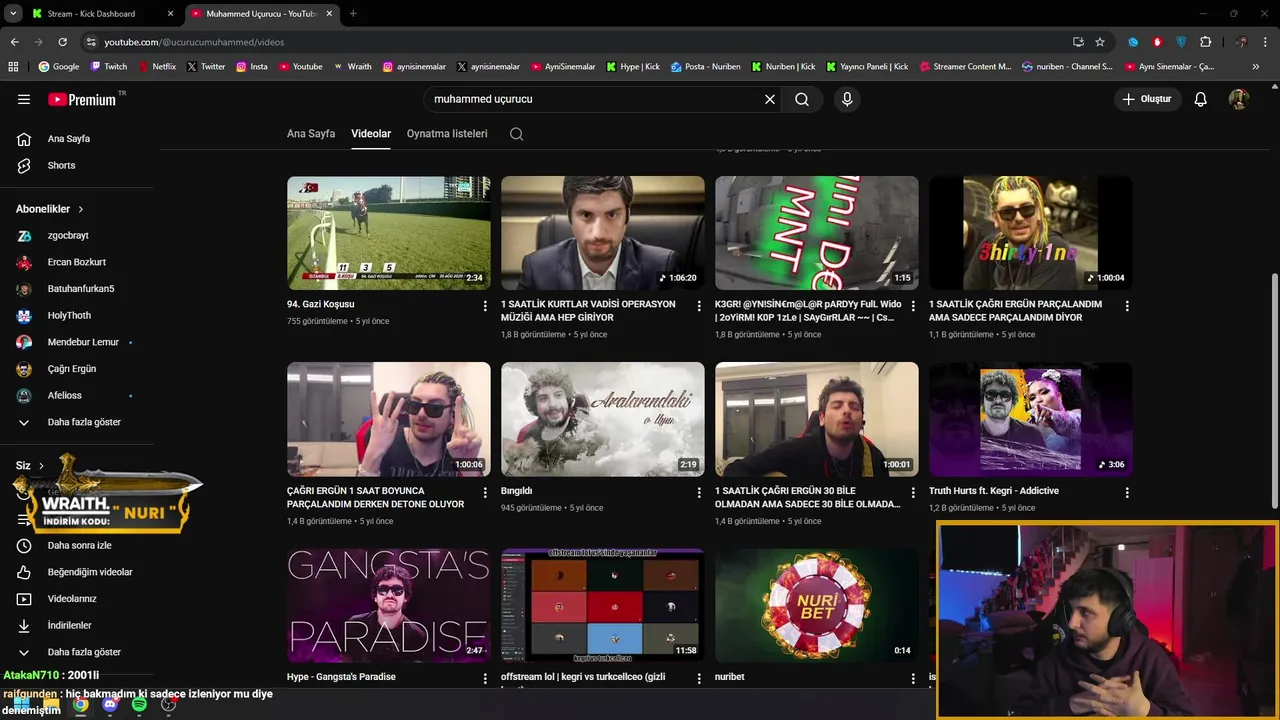This screenshot has height=720, width=1280.
Task: Click the Oluştur create button
Action: tap(1147, 99)
